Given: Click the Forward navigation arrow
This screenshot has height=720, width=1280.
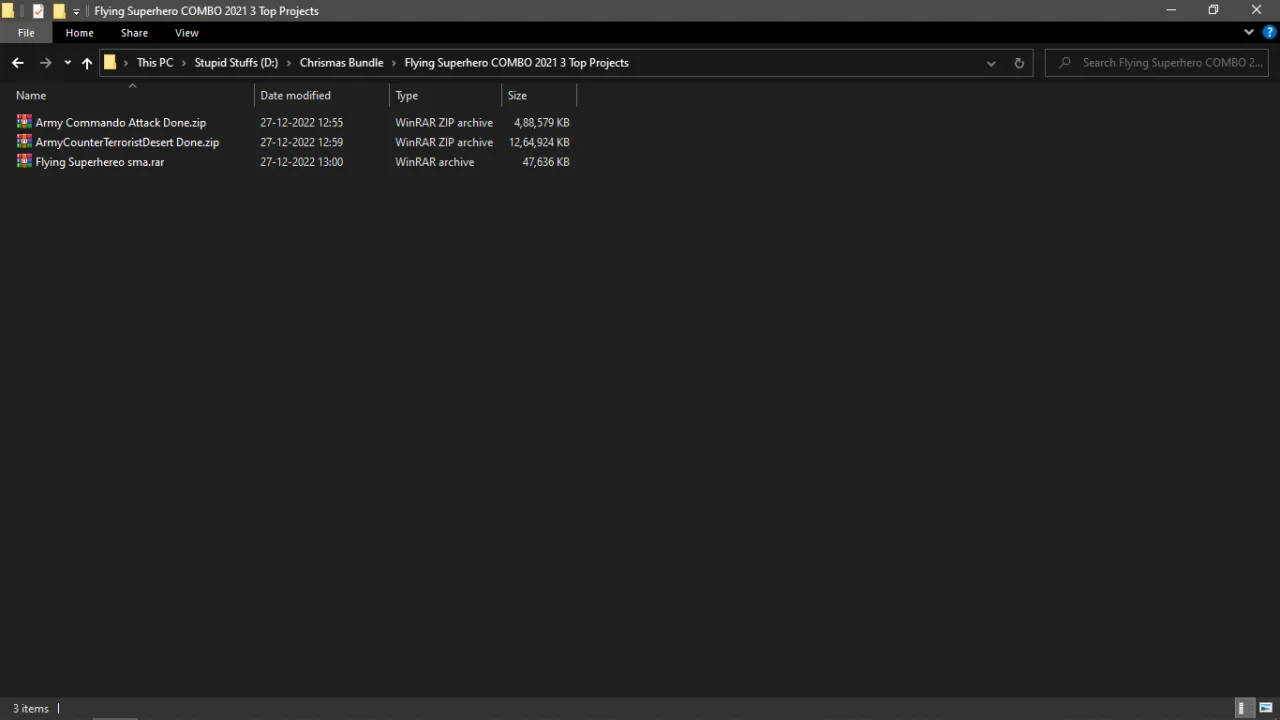Looking at the screenshot, I should pyautogui.click(x=45, y=62).
